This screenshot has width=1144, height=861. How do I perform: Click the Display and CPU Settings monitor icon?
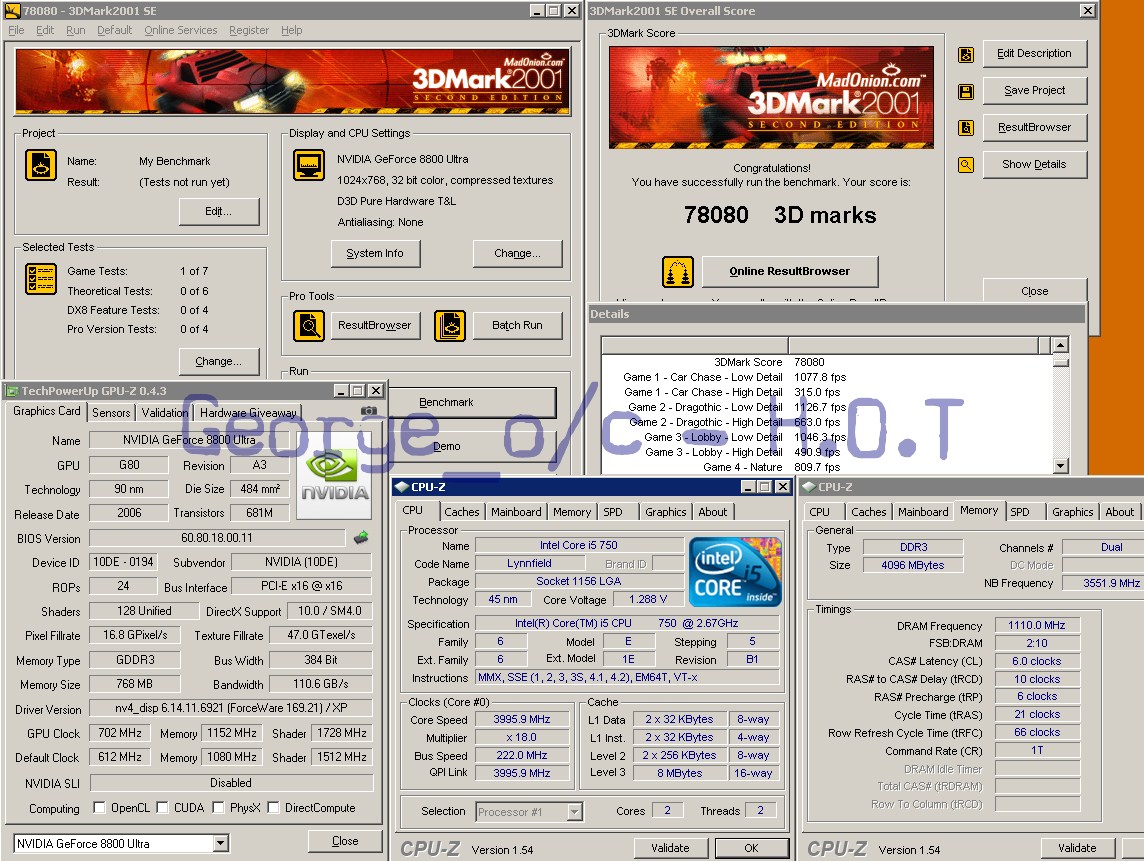(309, 165)
